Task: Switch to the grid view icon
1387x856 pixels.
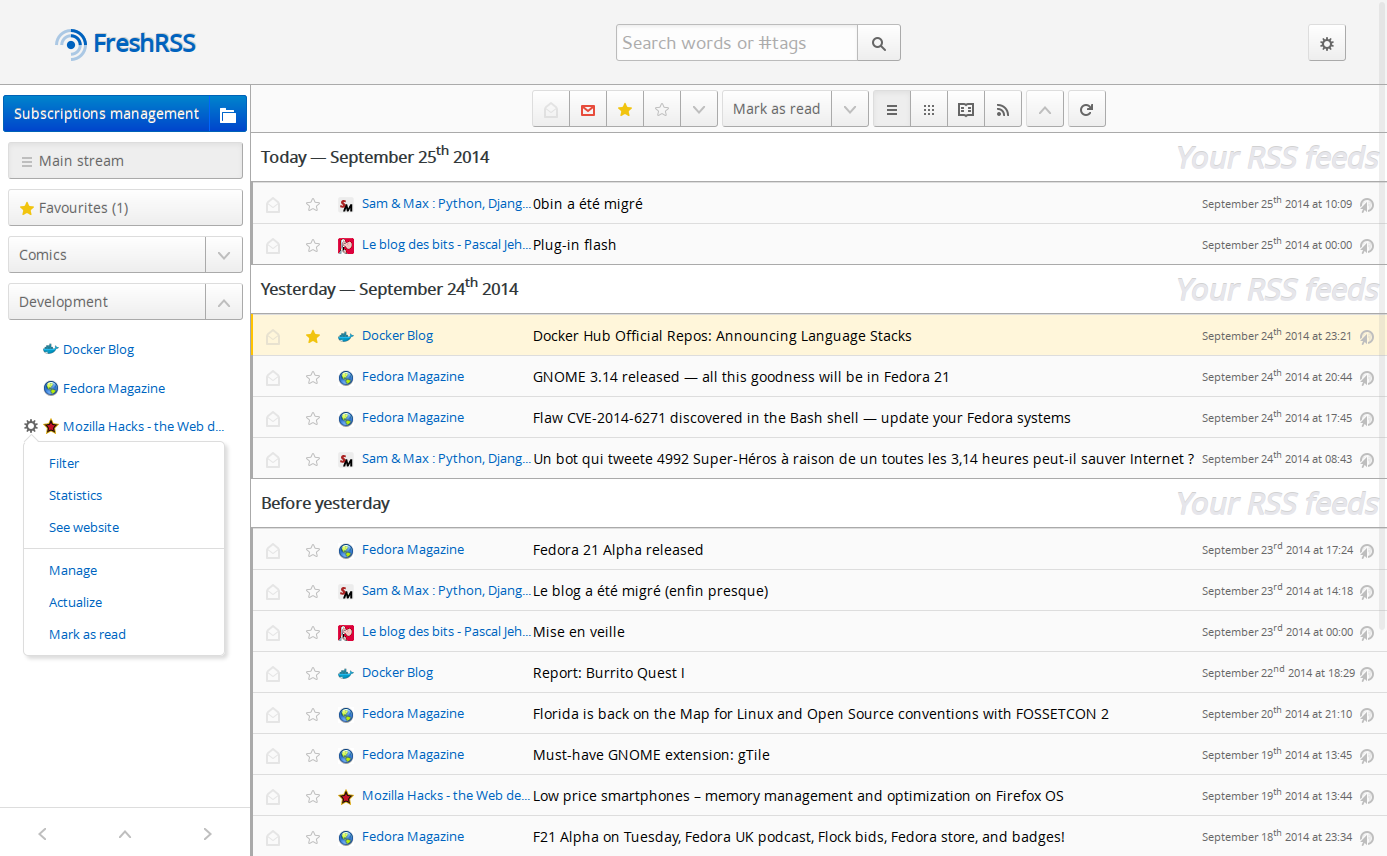Action: click(x=927, y=108)
